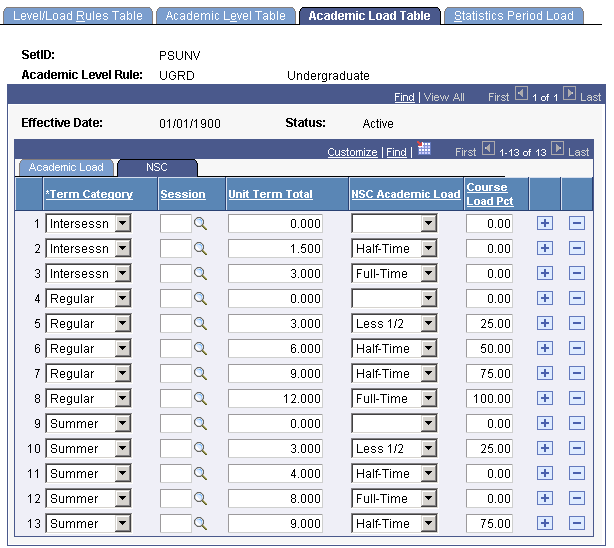Viewport: 614px width, 548px height.
Task: Sort by Course Load Pct column header
Action: pos(489,194)
